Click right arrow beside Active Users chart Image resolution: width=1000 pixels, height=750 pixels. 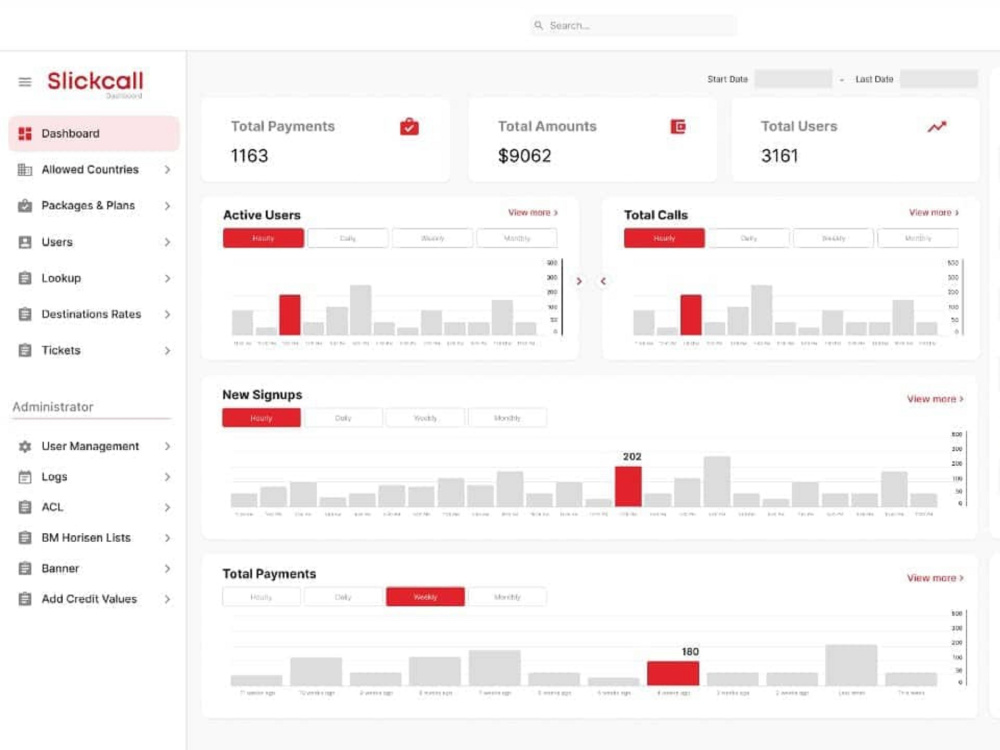(579, 281)
